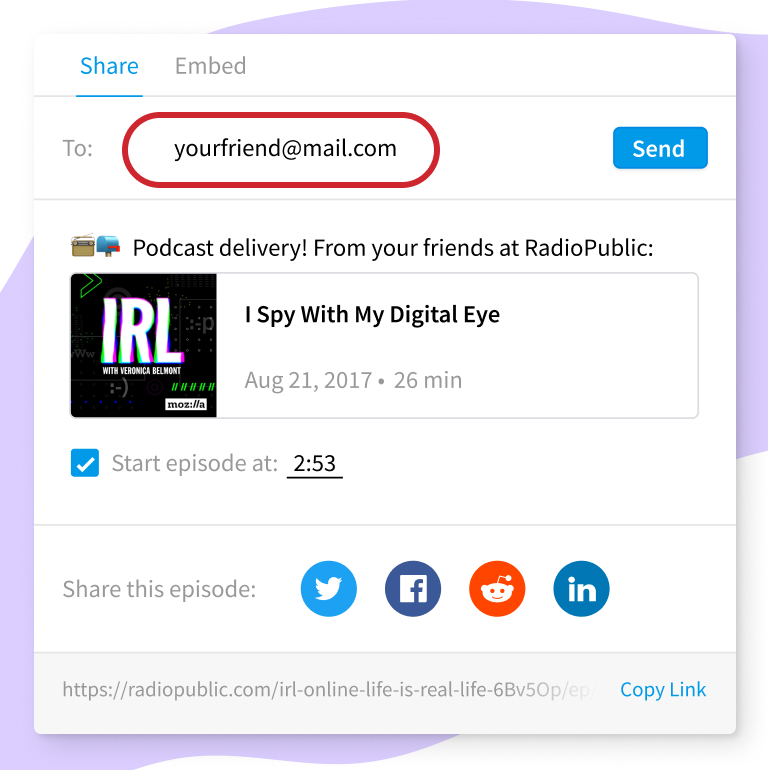Click the radio emoji icon
The width and height of the screenshot is (768, 770).
[x=83, y=245]
